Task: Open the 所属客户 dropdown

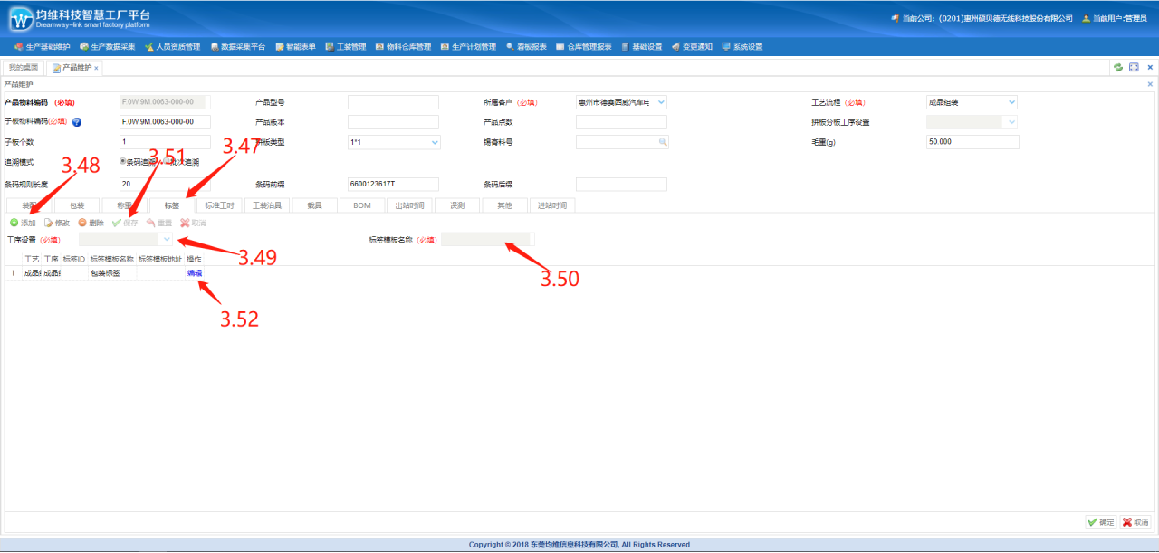Action: (x=661, y=102)
